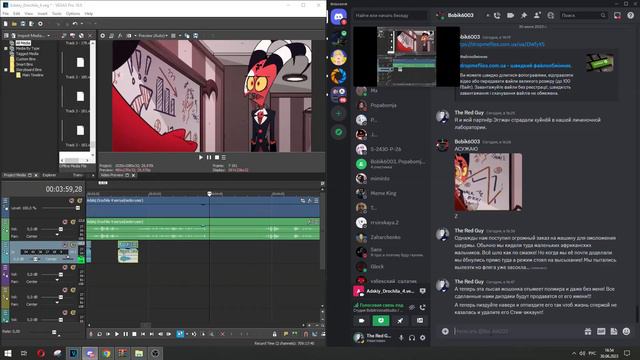Solo the green audio track

pyautogui.click(x=73, y=222)
